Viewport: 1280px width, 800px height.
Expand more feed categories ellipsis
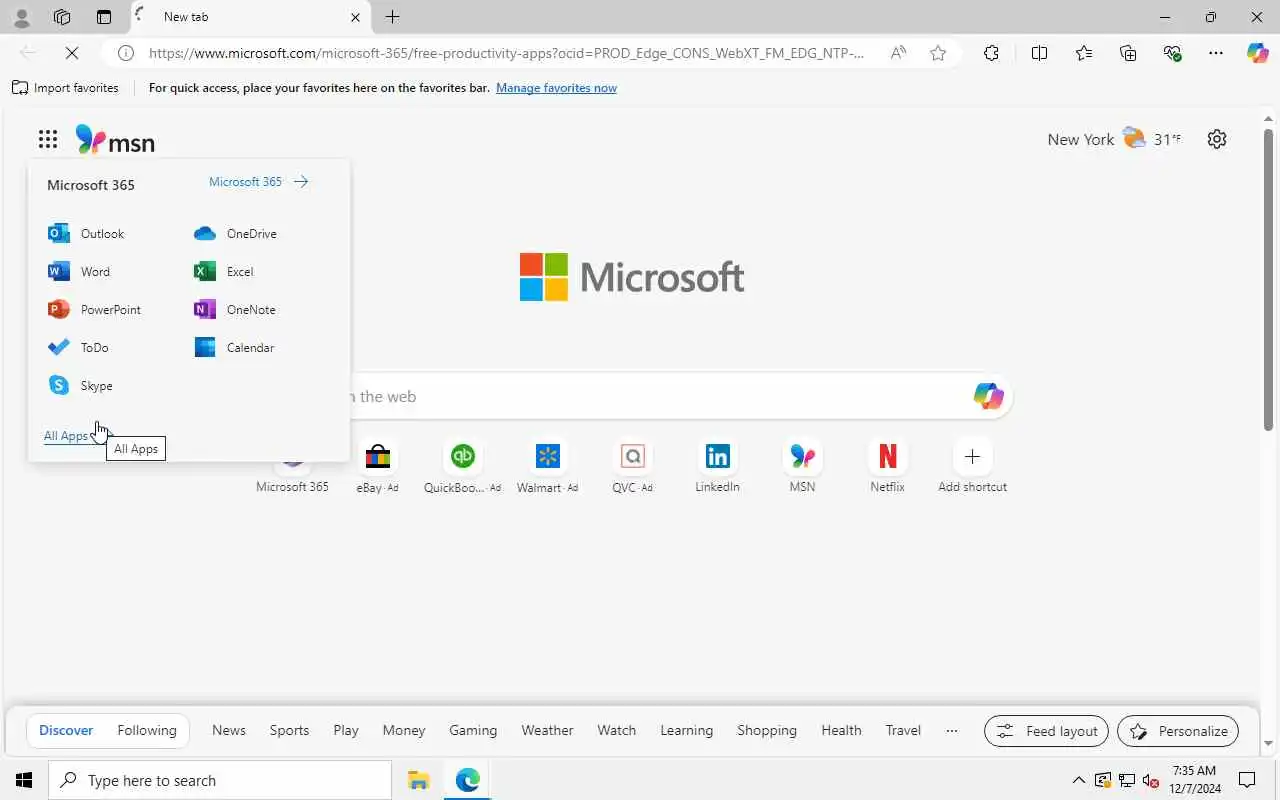point(952,730)
